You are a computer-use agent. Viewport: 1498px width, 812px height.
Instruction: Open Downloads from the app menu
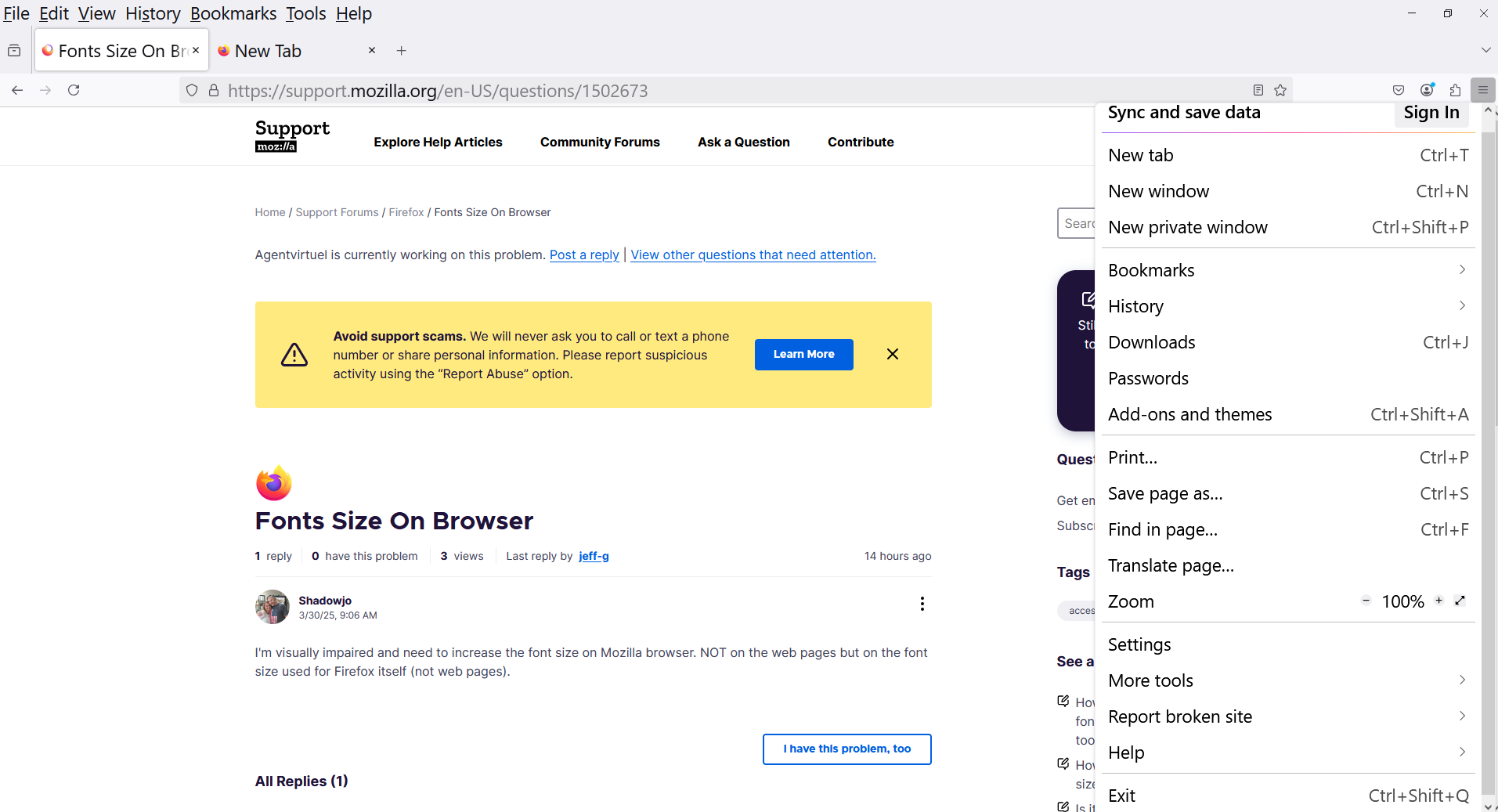(x=1287, y=342)
